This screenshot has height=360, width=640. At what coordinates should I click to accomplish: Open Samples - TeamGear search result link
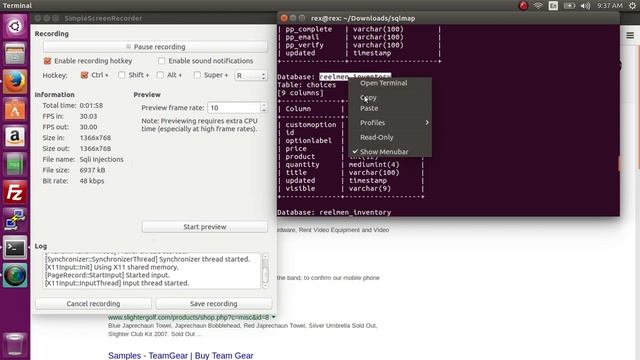180,356
